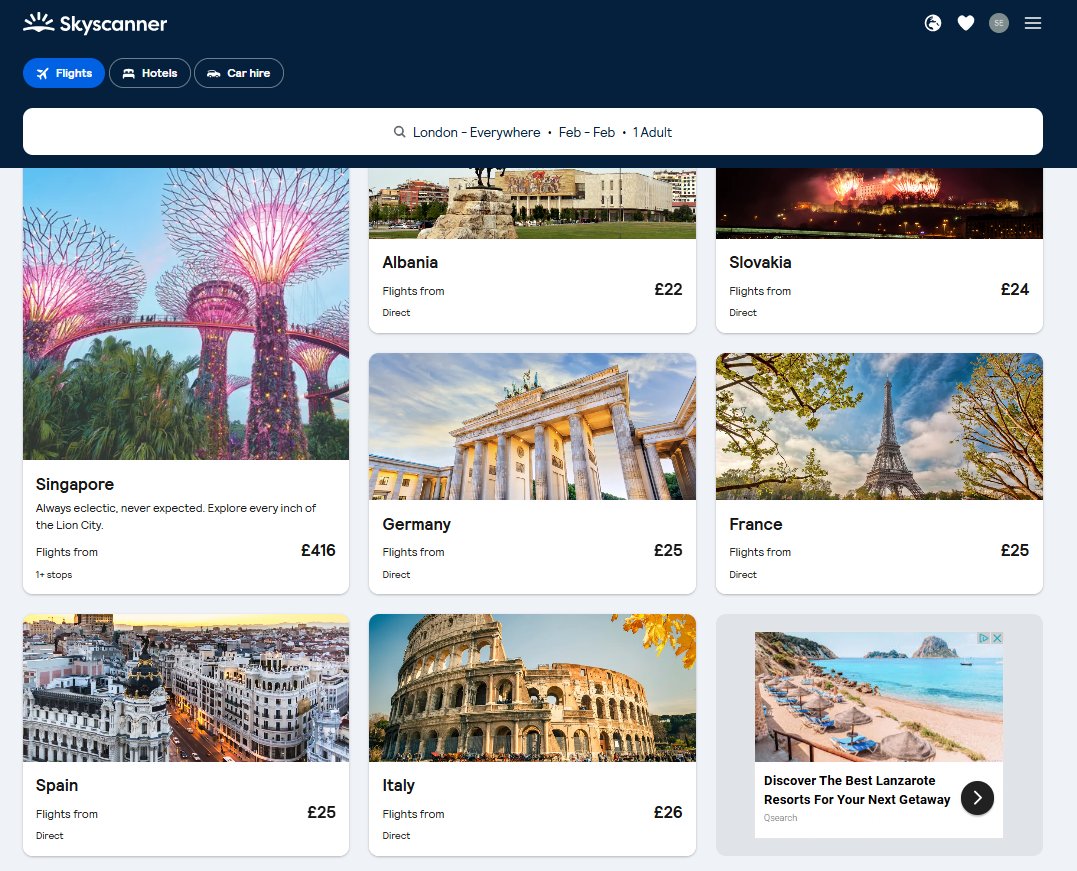The image size is (1077, 871).
Task: Toggle the Flights mode pill
Action: (63, 72)
